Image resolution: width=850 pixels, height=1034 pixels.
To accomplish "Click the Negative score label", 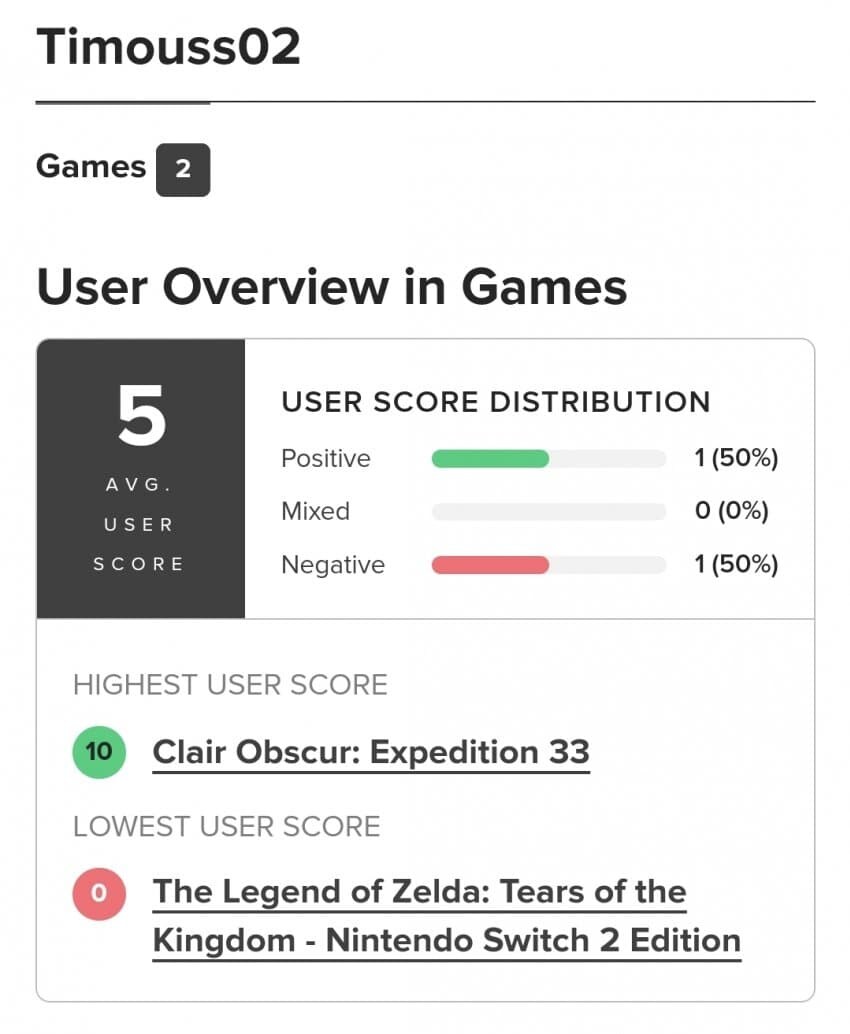I will tap(333, 565).
